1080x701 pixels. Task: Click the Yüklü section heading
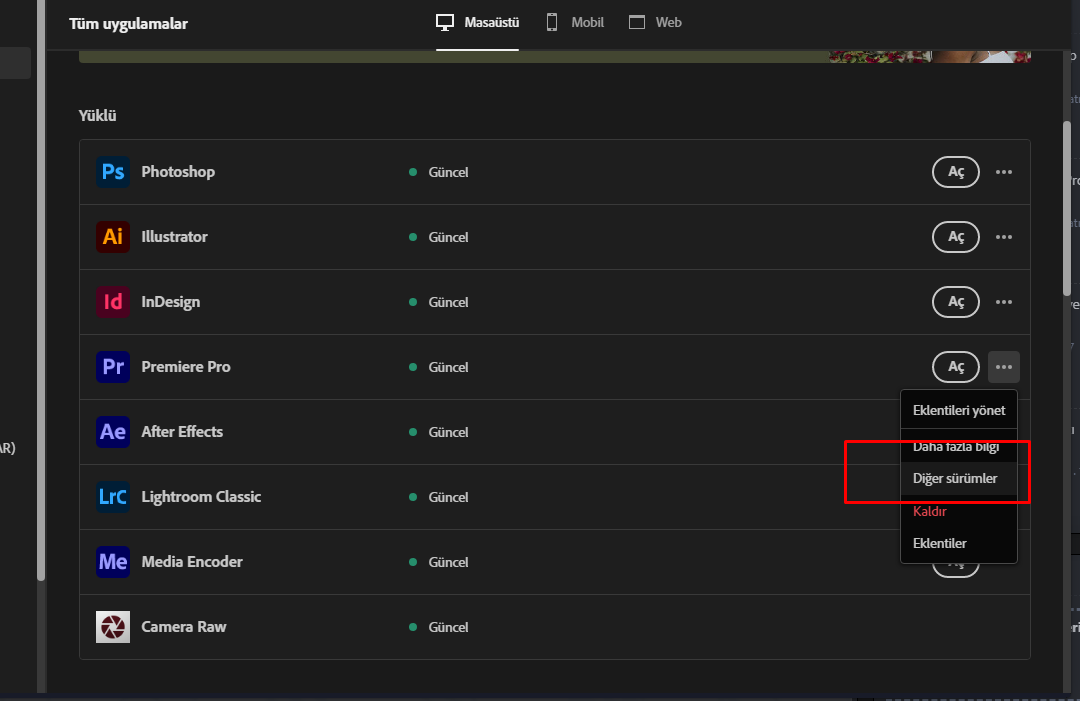coord(97,116)
